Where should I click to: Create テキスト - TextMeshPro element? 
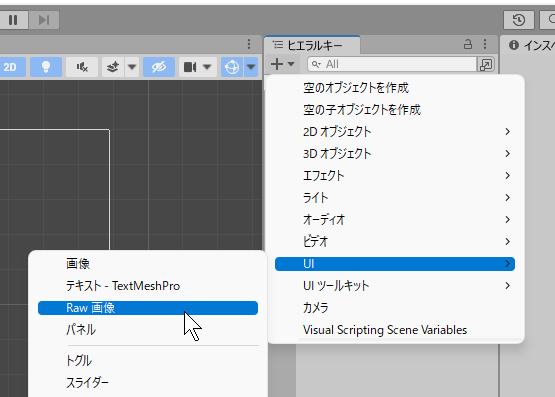[x=148, y=286]
